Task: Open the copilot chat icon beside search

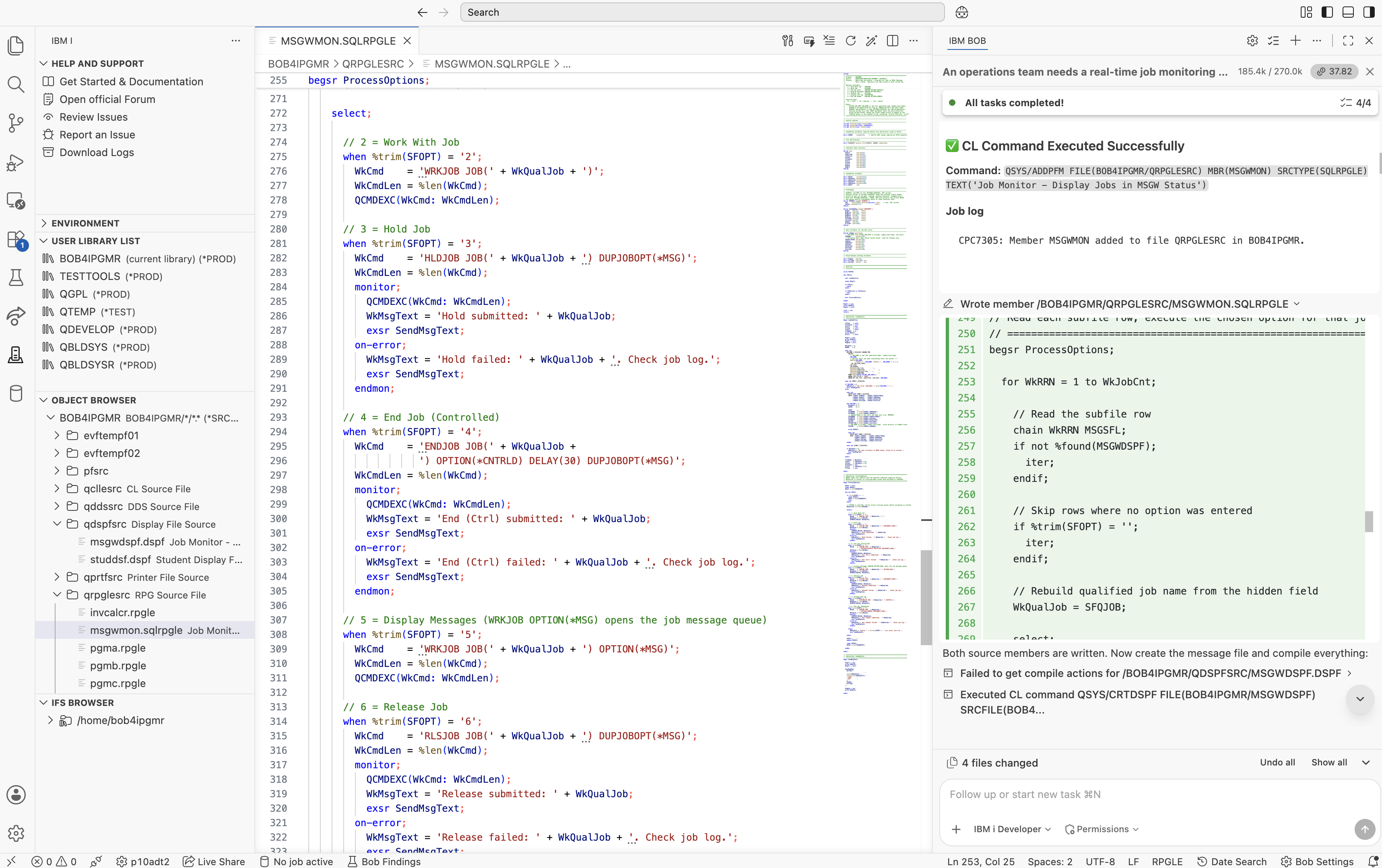Action: [x=962, y=12]
